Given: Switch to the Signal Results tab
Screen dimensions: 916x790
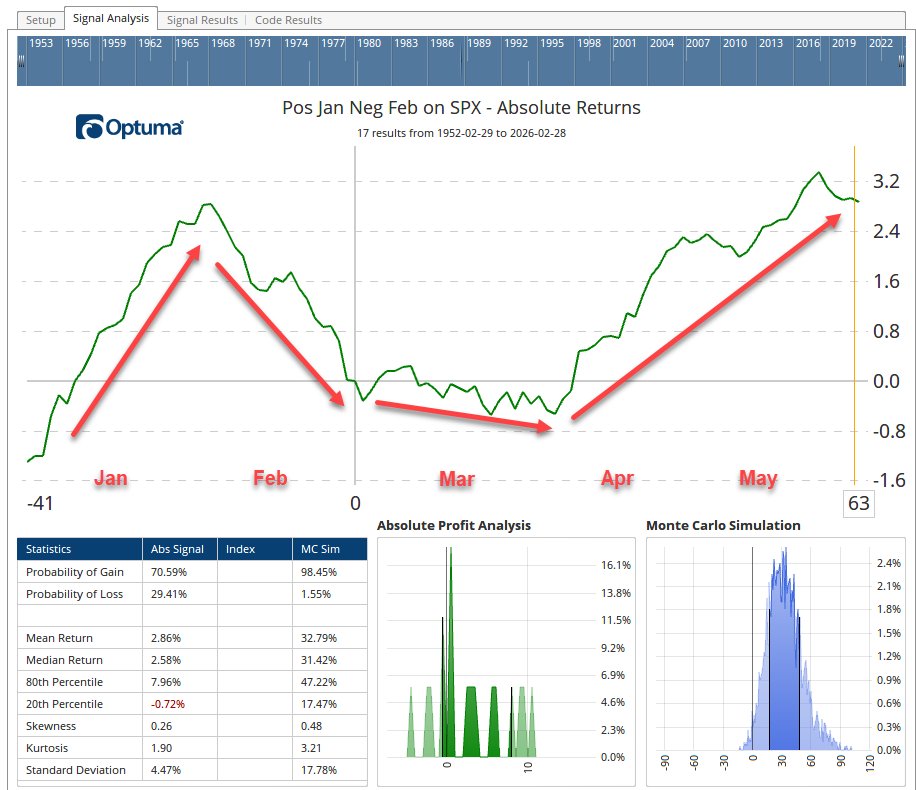Looking at the screenshot, I should tap(202, 20).
